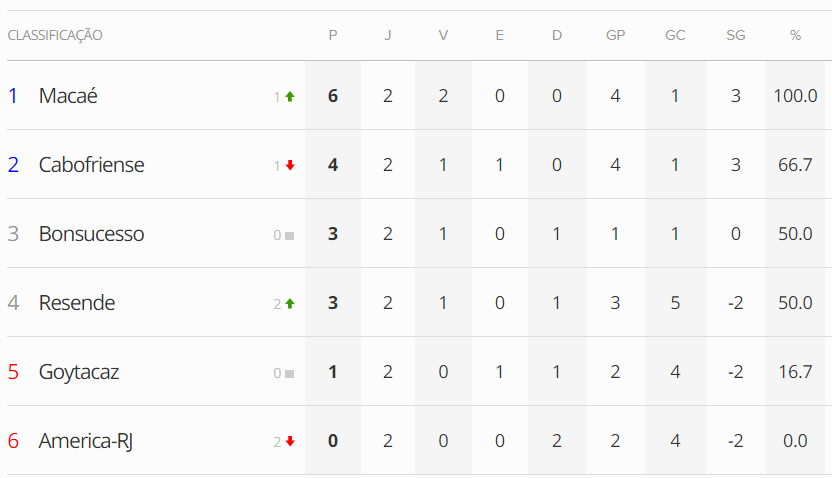Click the P points column header

333,36
